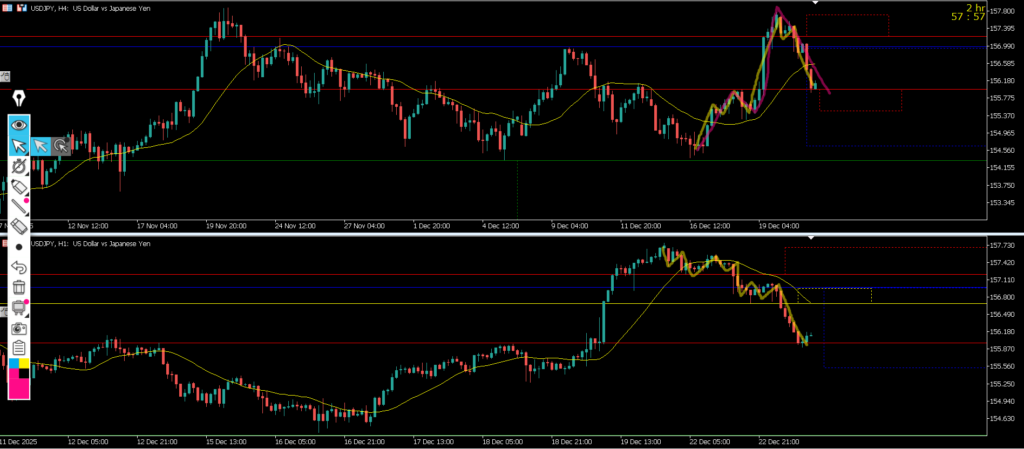Click the small tab icon on the left edge of the H4 chart
1024x449 pixels.
(x=5, y=76)
